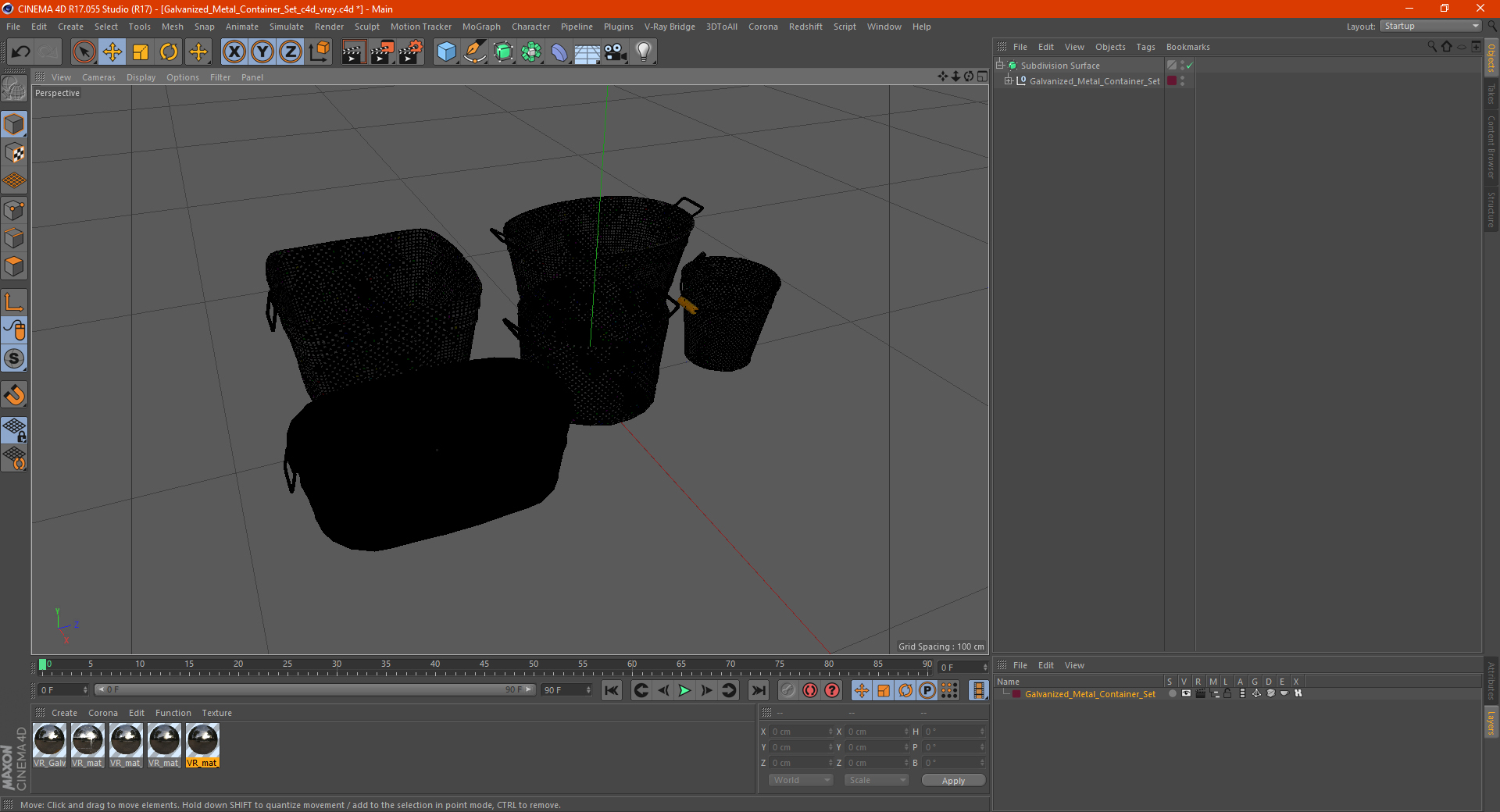The height and width of the screenshot is (812, 1500).
Task: Go to start of animation
Action: click(x=612, y=690)
